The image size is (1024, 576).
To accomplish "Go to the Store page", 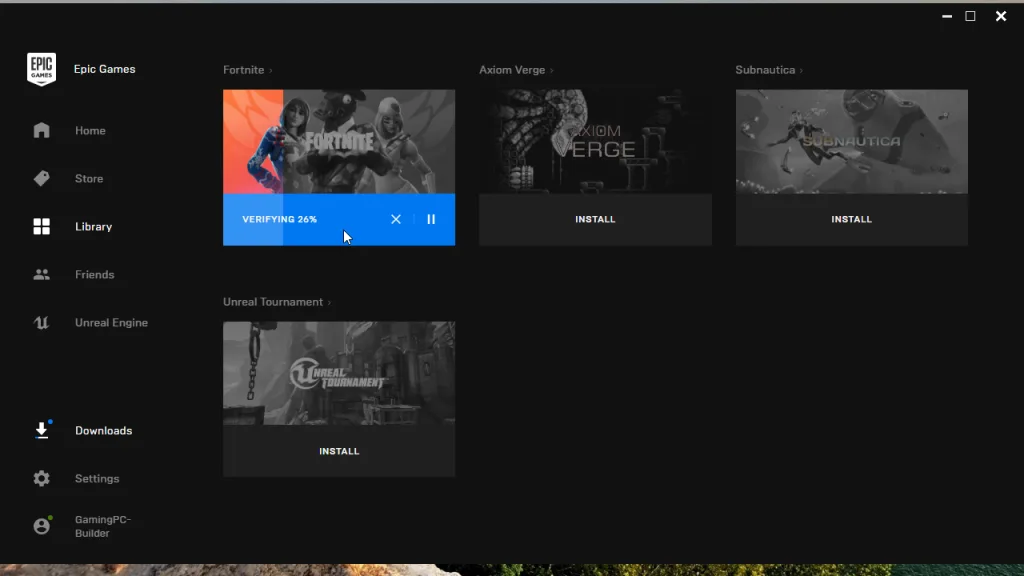I will click(x=89, y=178).
